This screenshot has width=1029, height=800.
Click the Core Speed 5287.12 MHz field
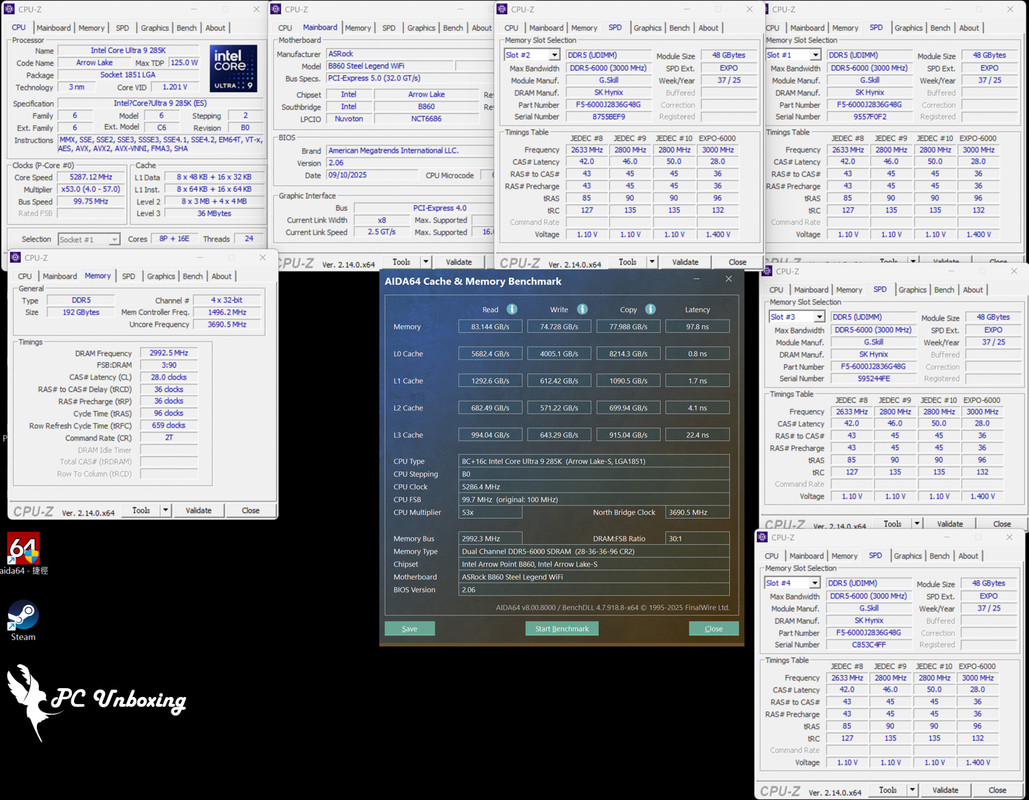point(91,177)
